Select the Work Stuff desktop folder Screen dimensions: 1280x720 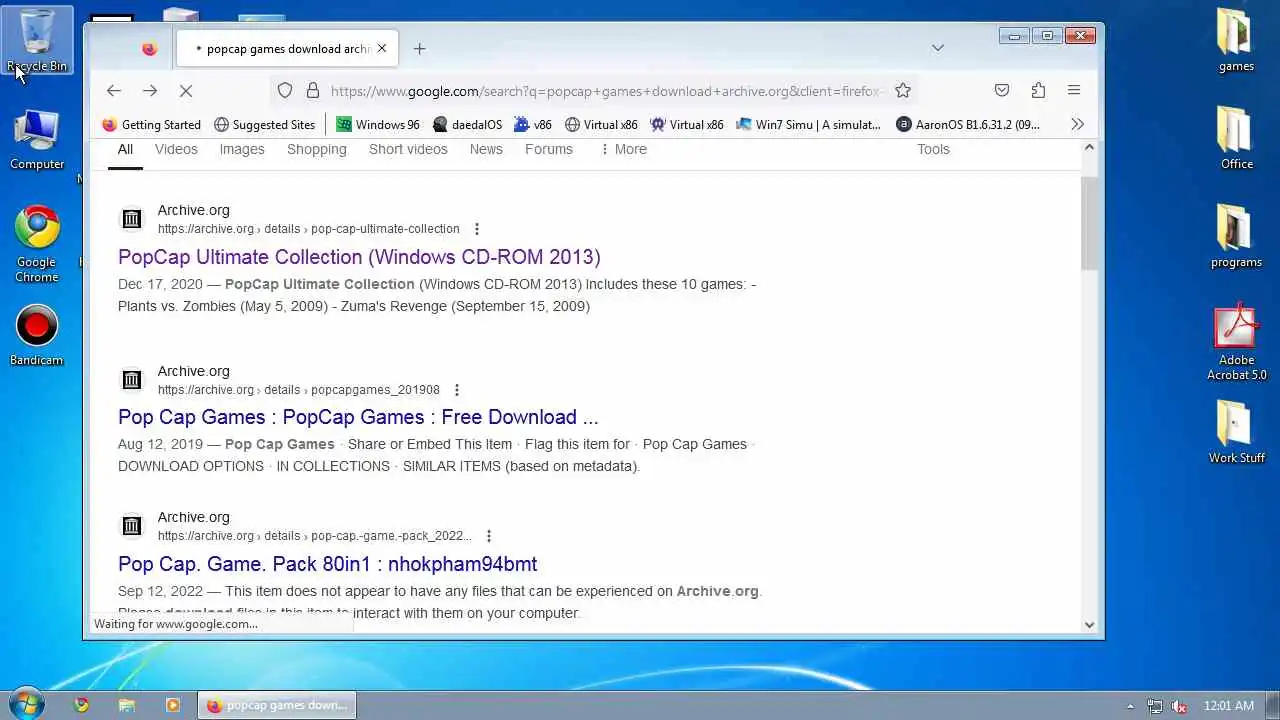(1236, 432)
